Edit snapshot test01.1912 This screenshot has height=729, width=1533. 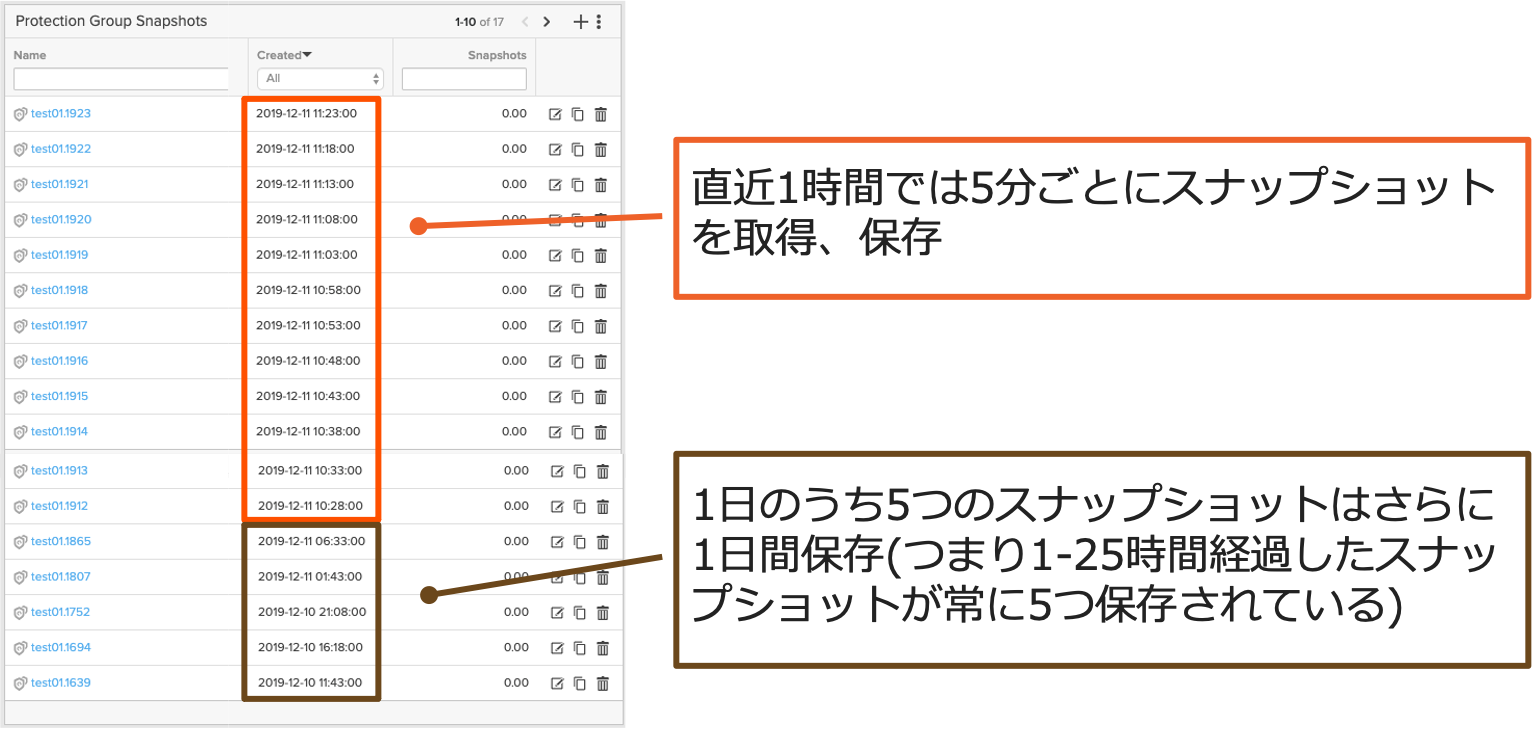[557, 506]
